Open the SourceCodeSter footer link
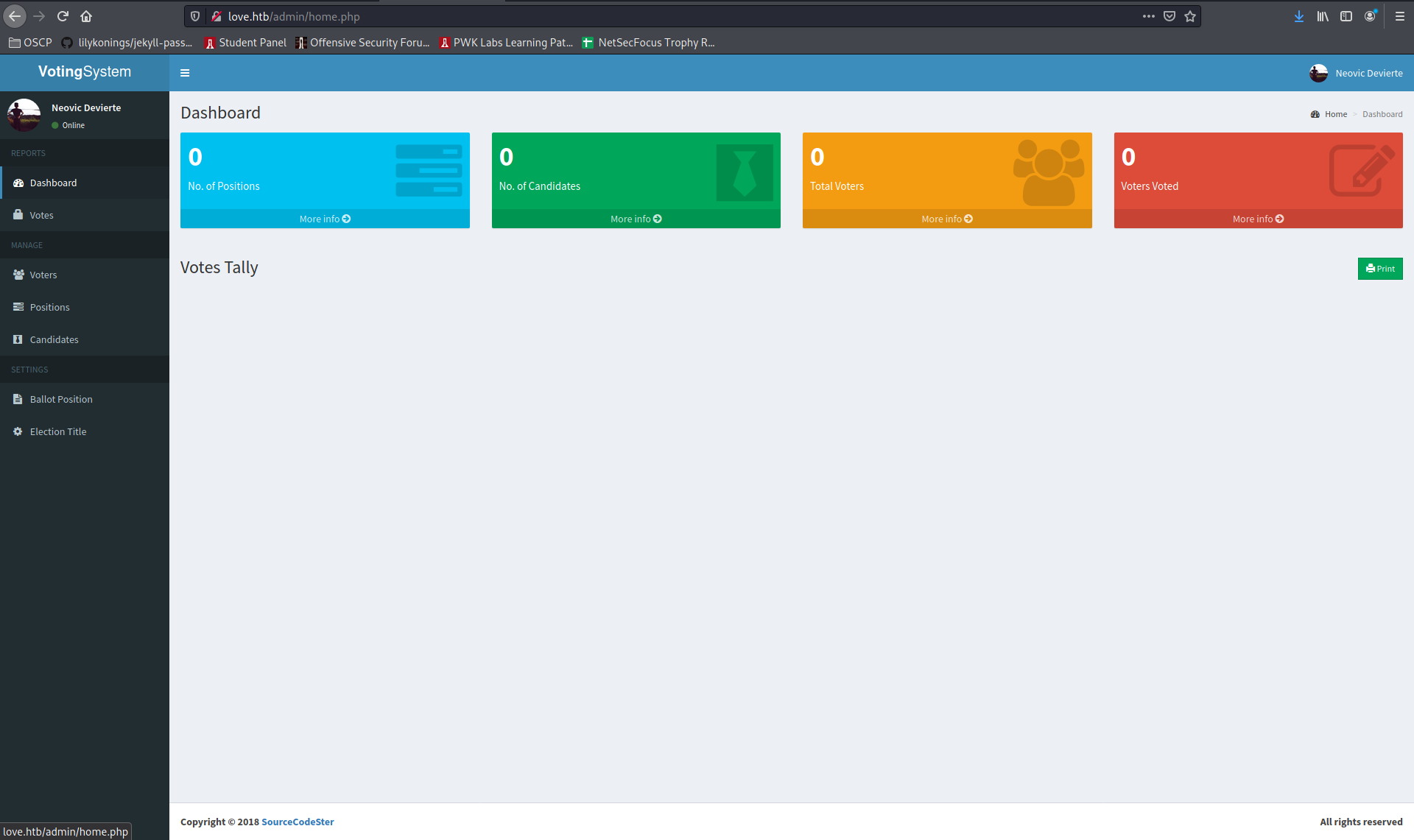The image size is (1414, 840). 298,822
